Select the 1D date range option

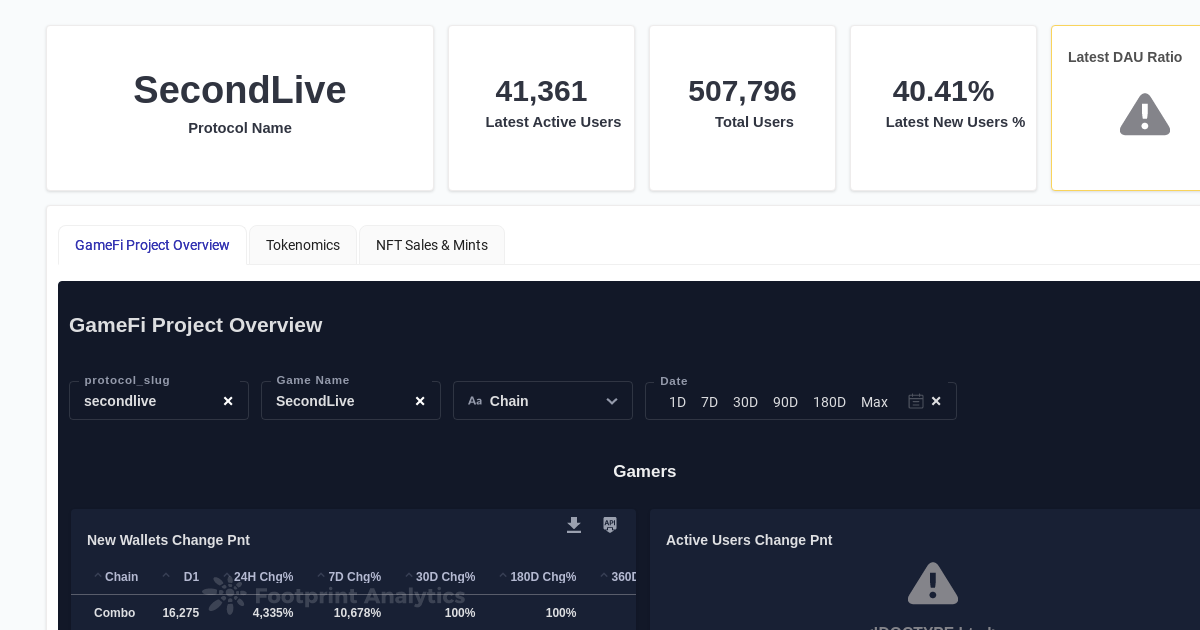pos(677,402)
